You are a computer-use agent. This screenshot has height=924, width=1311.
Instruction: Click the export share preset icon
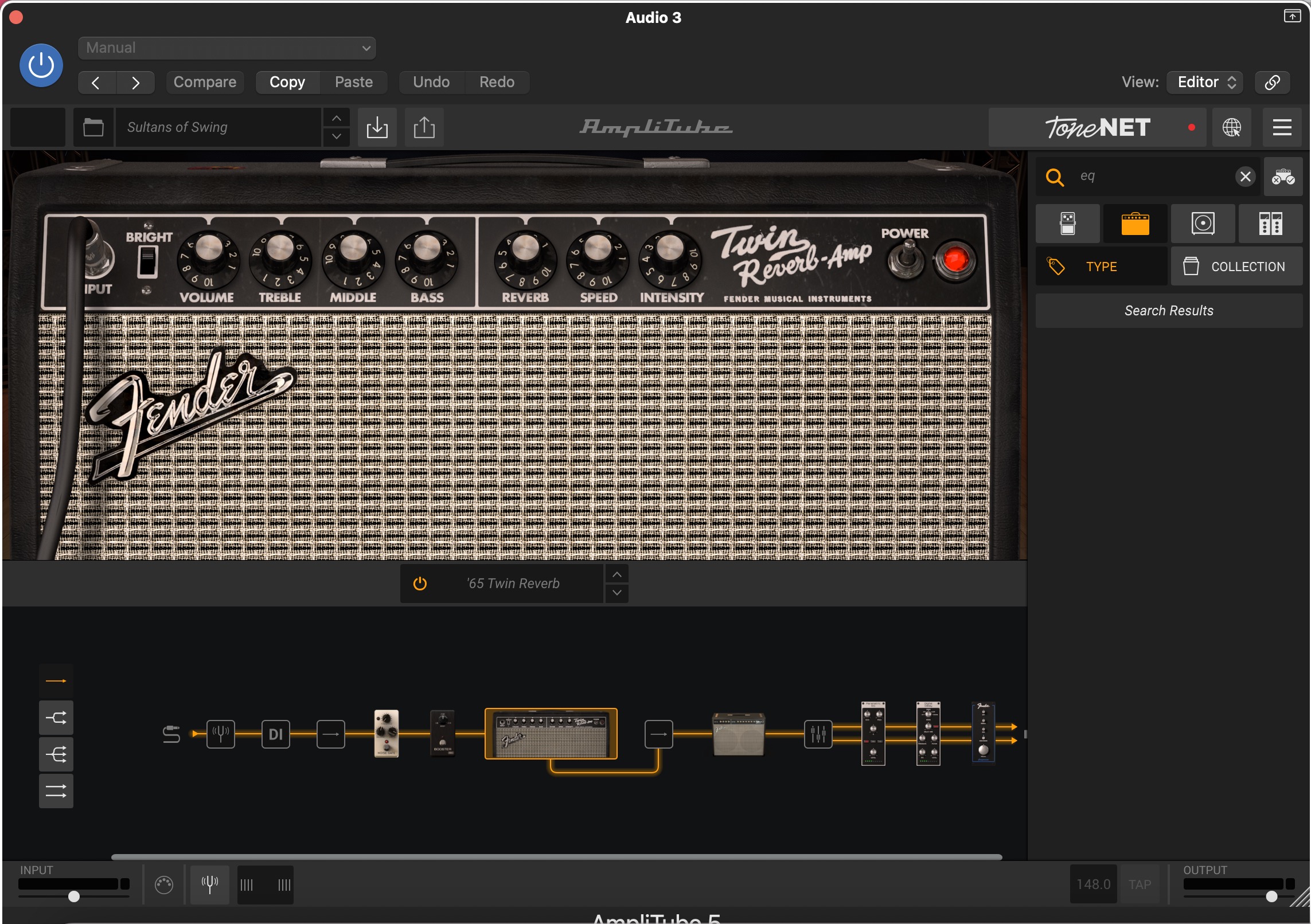point(424,127)
